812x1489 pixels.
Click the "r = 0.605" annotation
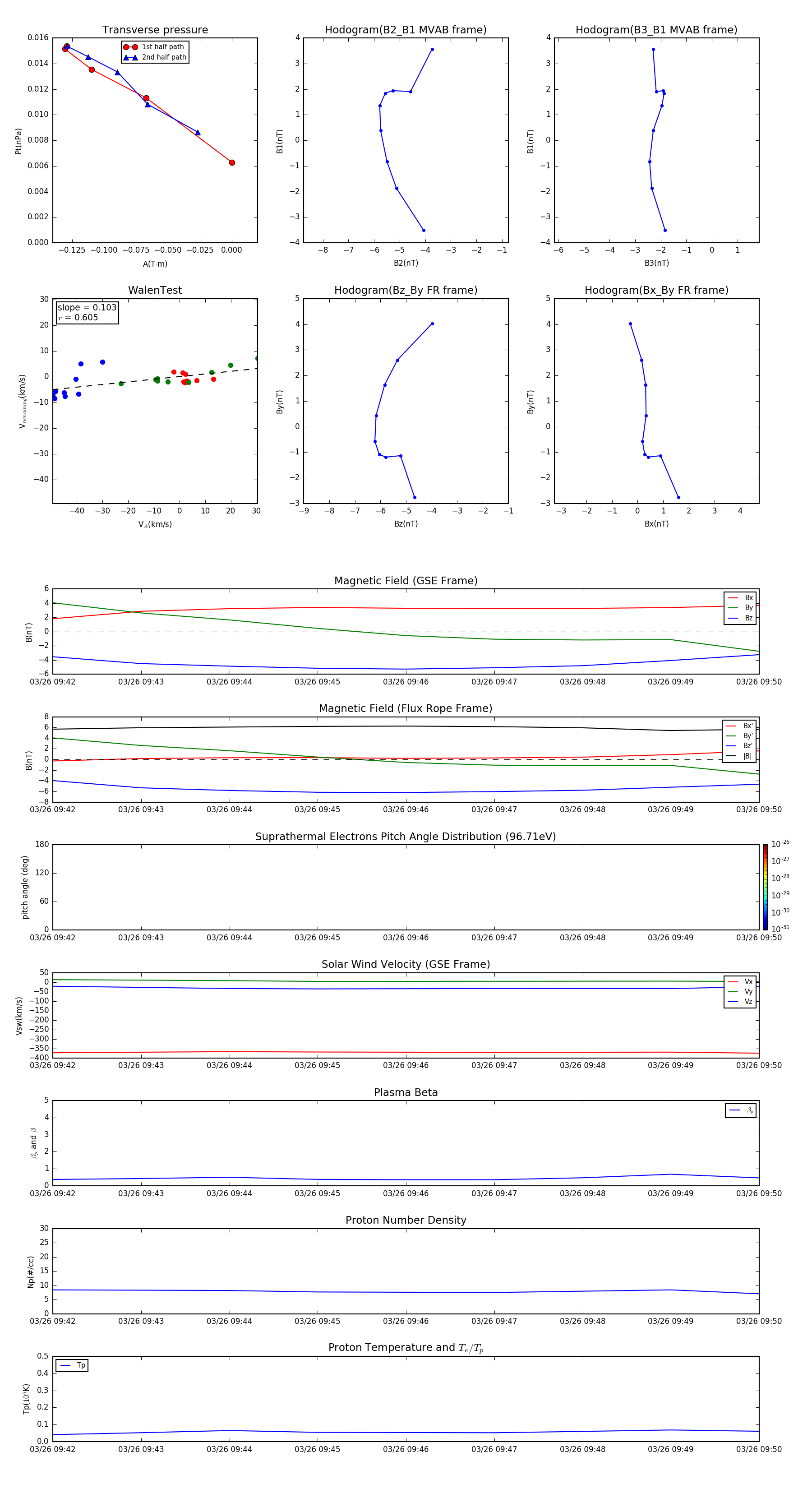78,317
